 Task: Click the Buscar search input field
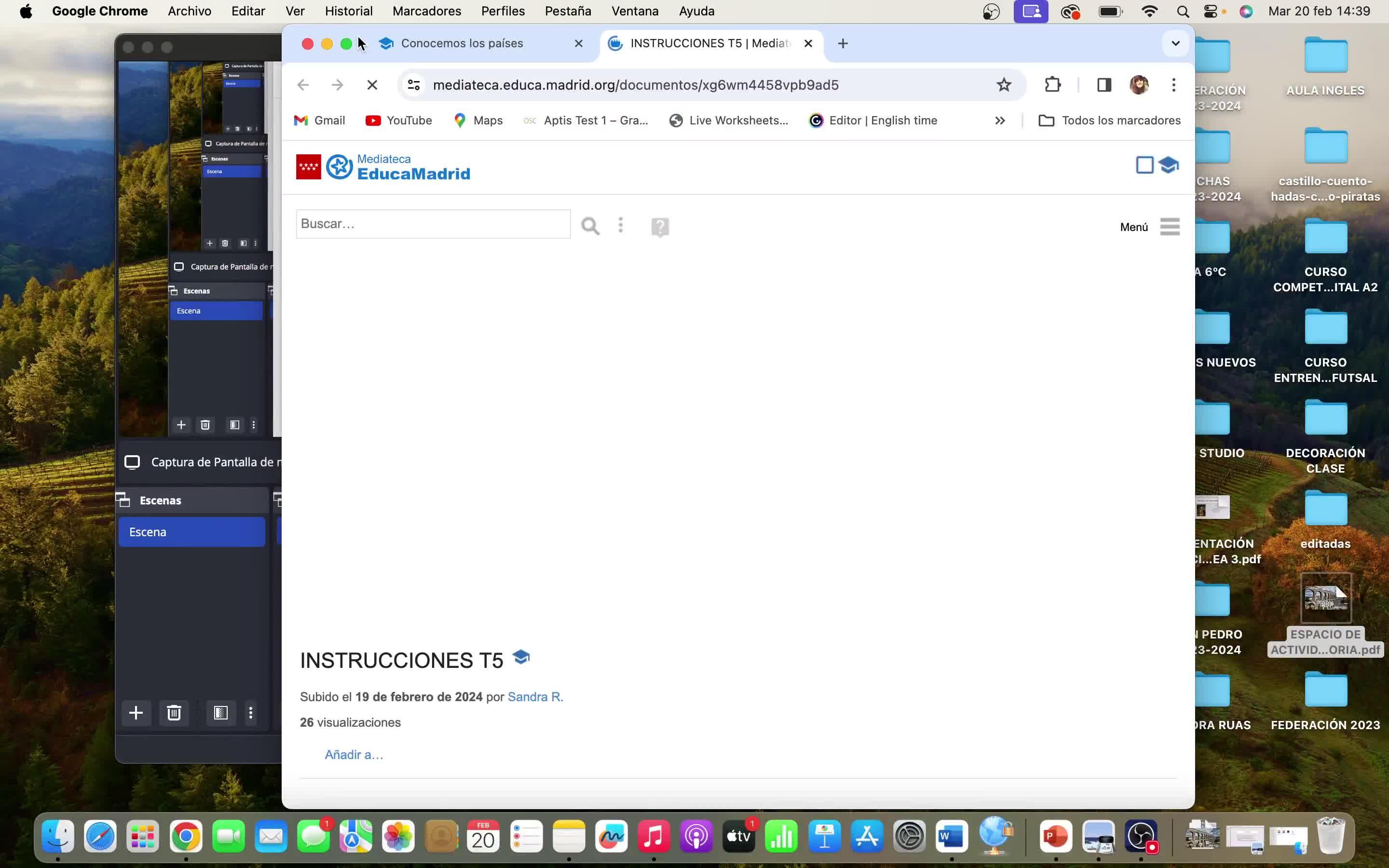click(433, 224)
